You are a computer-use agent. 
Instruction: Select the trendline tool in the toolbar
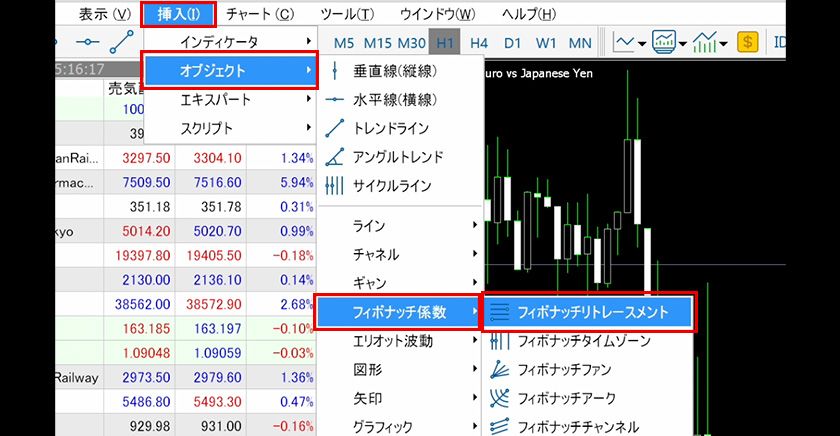tap(122, 43)
